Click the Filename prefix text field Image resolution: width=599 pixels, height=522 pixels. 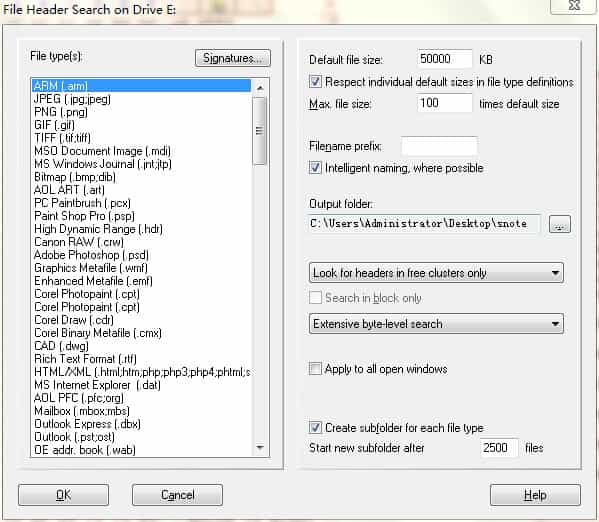[439, 146]
